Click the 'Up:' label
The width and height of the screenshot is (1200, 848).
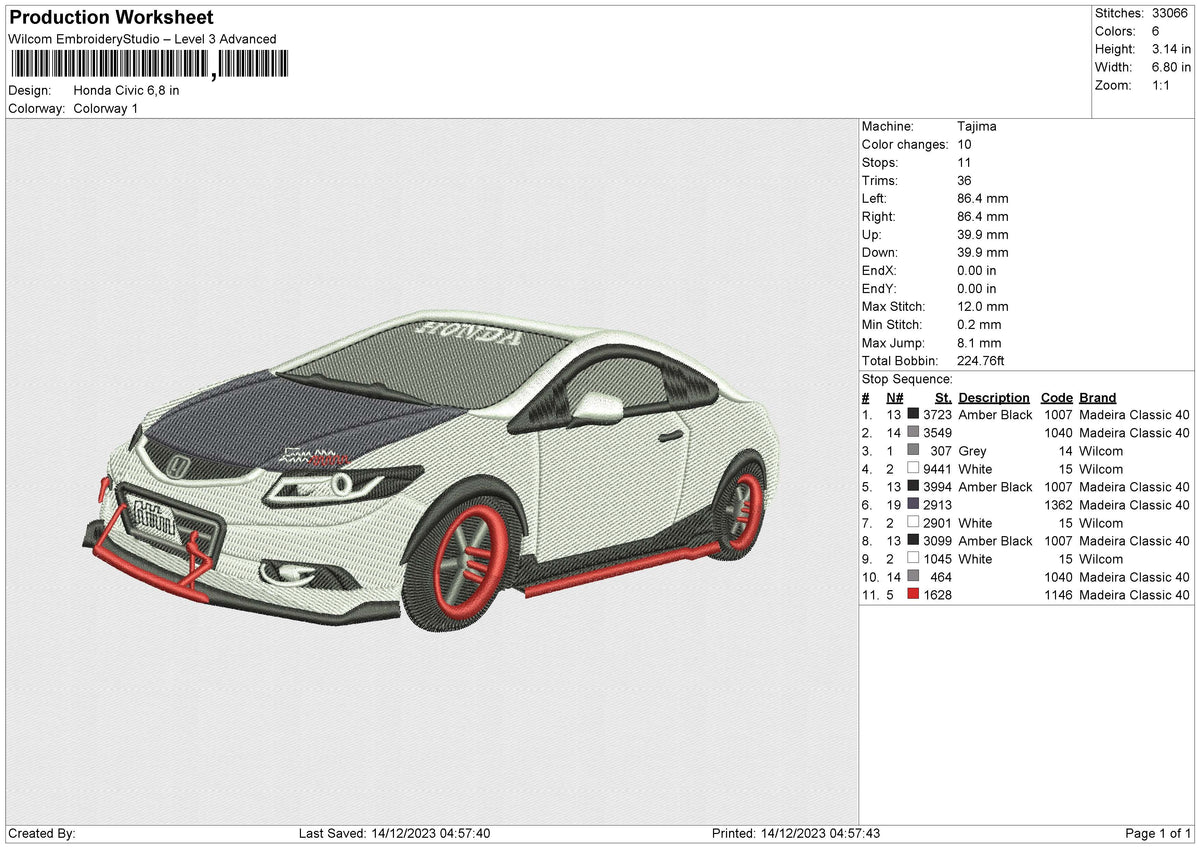coord(872,235)
